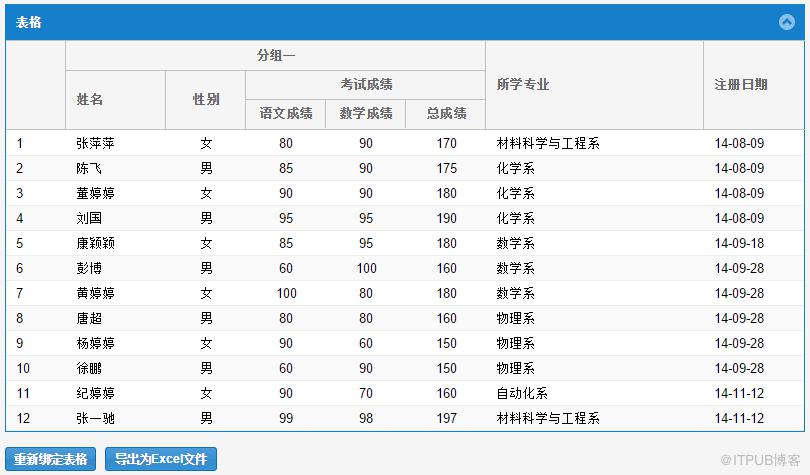Click 陈飞's Chinese score 85

[x=286, y=168]
